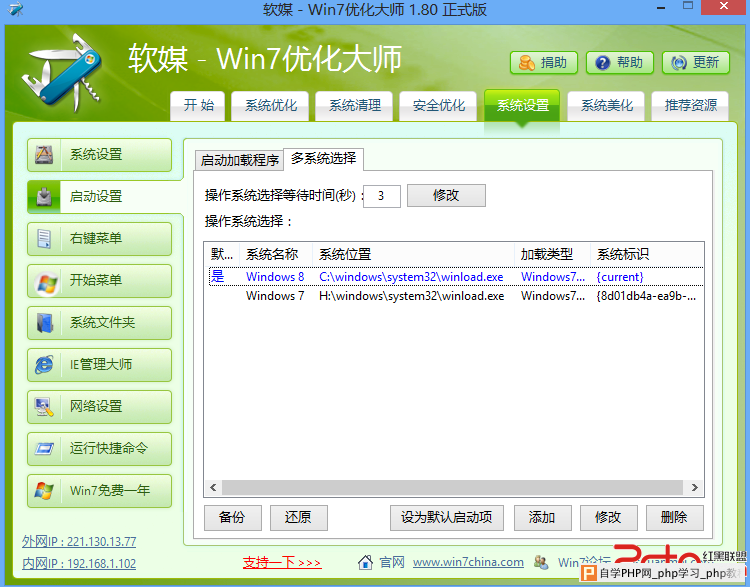Click the house icon beside 官网
The width and height of the screenshot is (750, 587).
365,562
